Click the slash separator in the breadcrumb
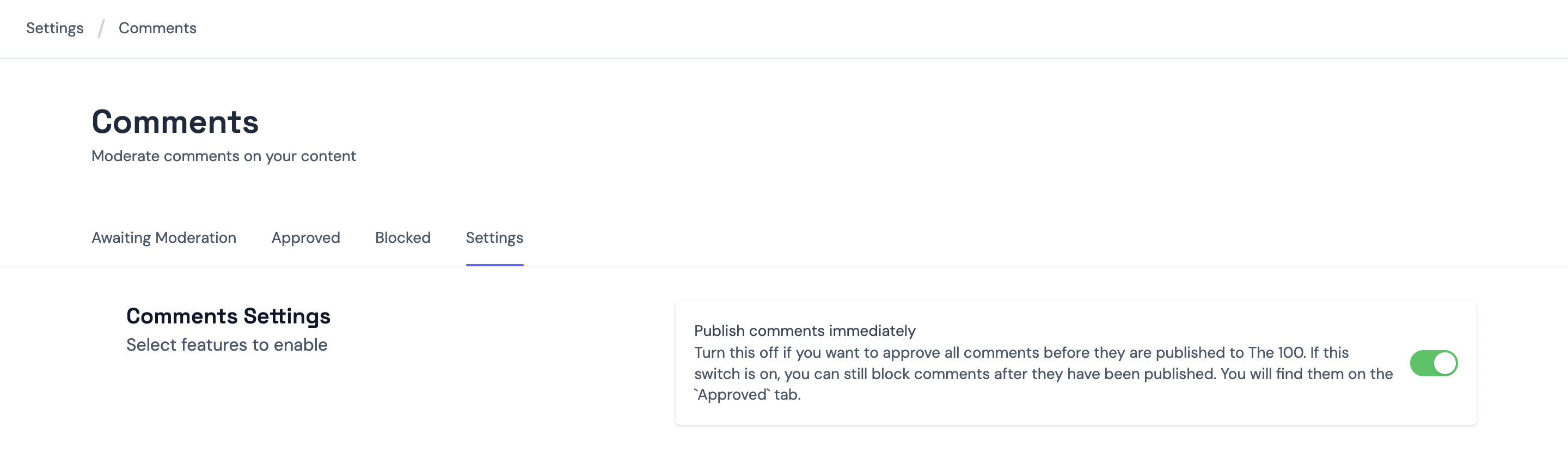This screenshot has width=1568, height=471. (x=101, y=28)
